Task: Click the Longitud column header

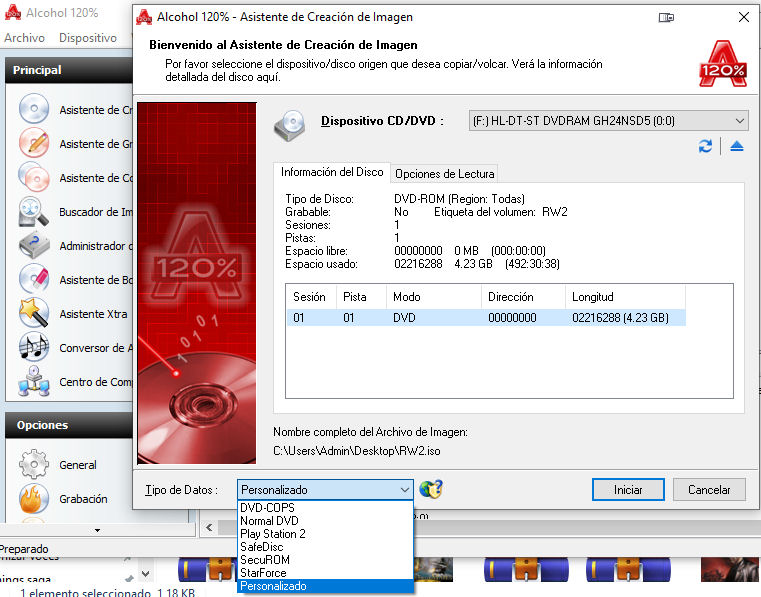Action: point(625,297)
